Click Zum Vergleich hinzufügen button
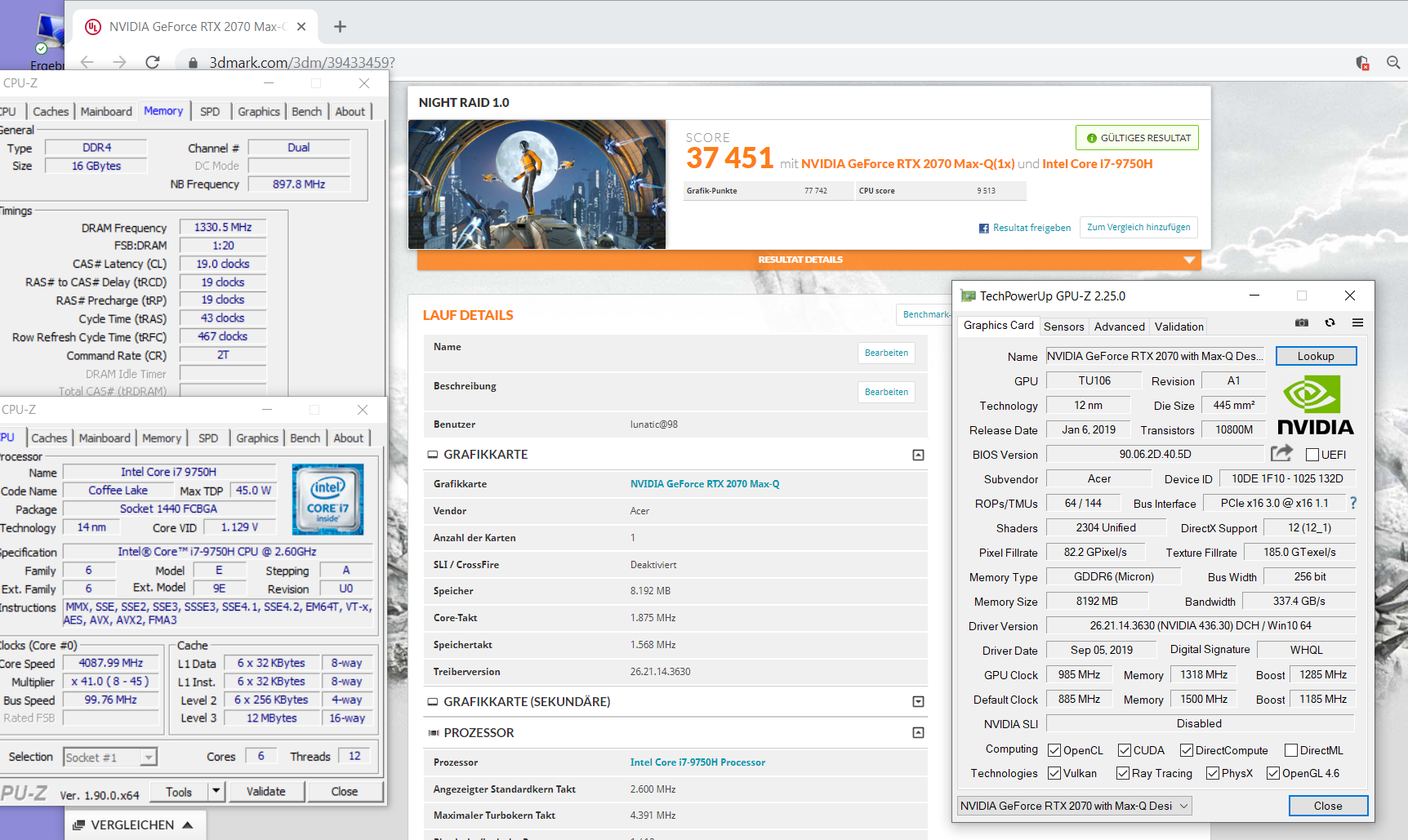The image size is (1408, 840). [1138, 227]
